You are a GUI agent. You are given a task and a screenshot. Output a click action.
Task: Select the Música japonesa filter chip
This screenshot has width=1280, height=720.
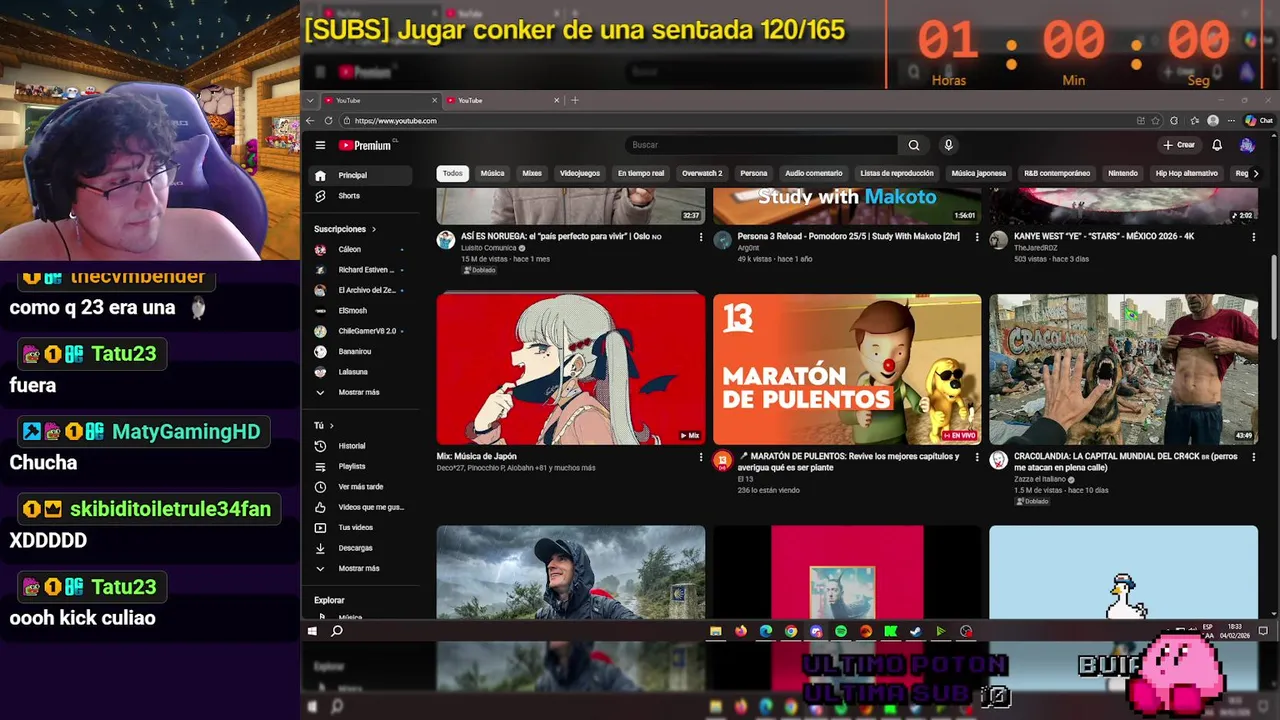click(979, 173)
